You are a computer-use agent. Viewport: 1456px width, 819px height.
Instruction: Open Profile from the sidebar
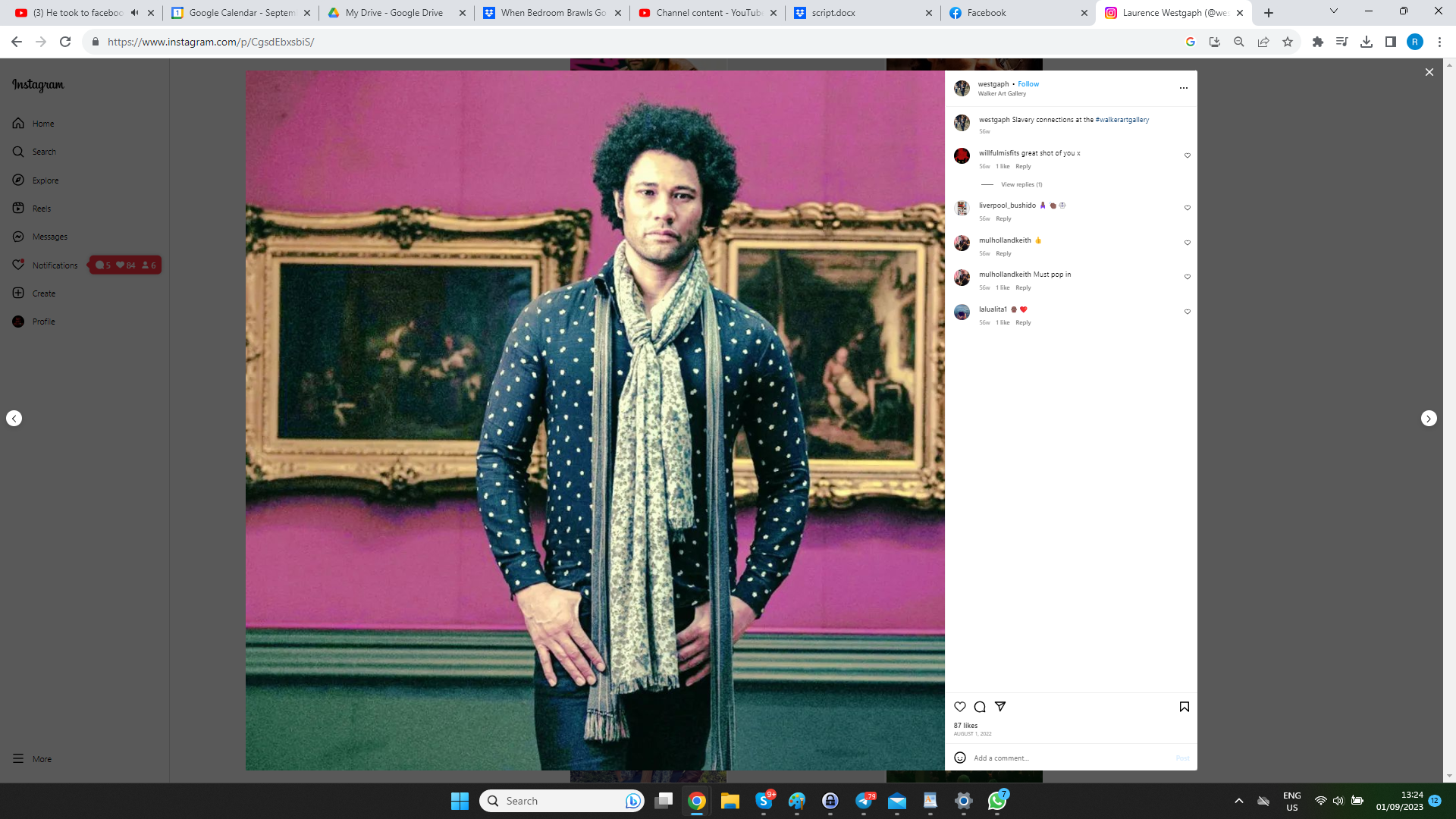pyautogui.click(x=34, y=322)
